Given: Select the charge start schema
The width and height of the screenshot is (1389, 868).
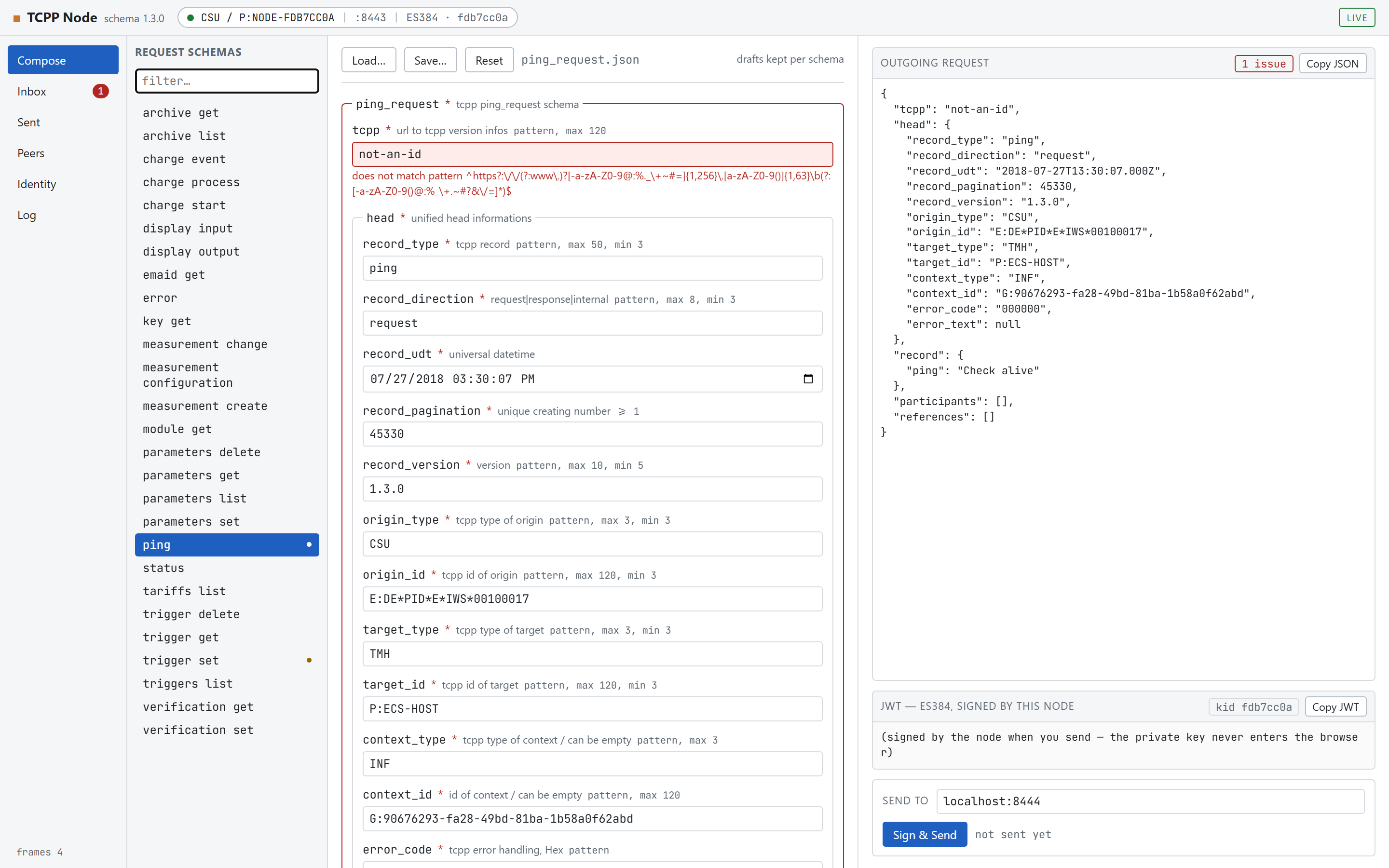Looking at the screenshot, I should tap(227, 205).
